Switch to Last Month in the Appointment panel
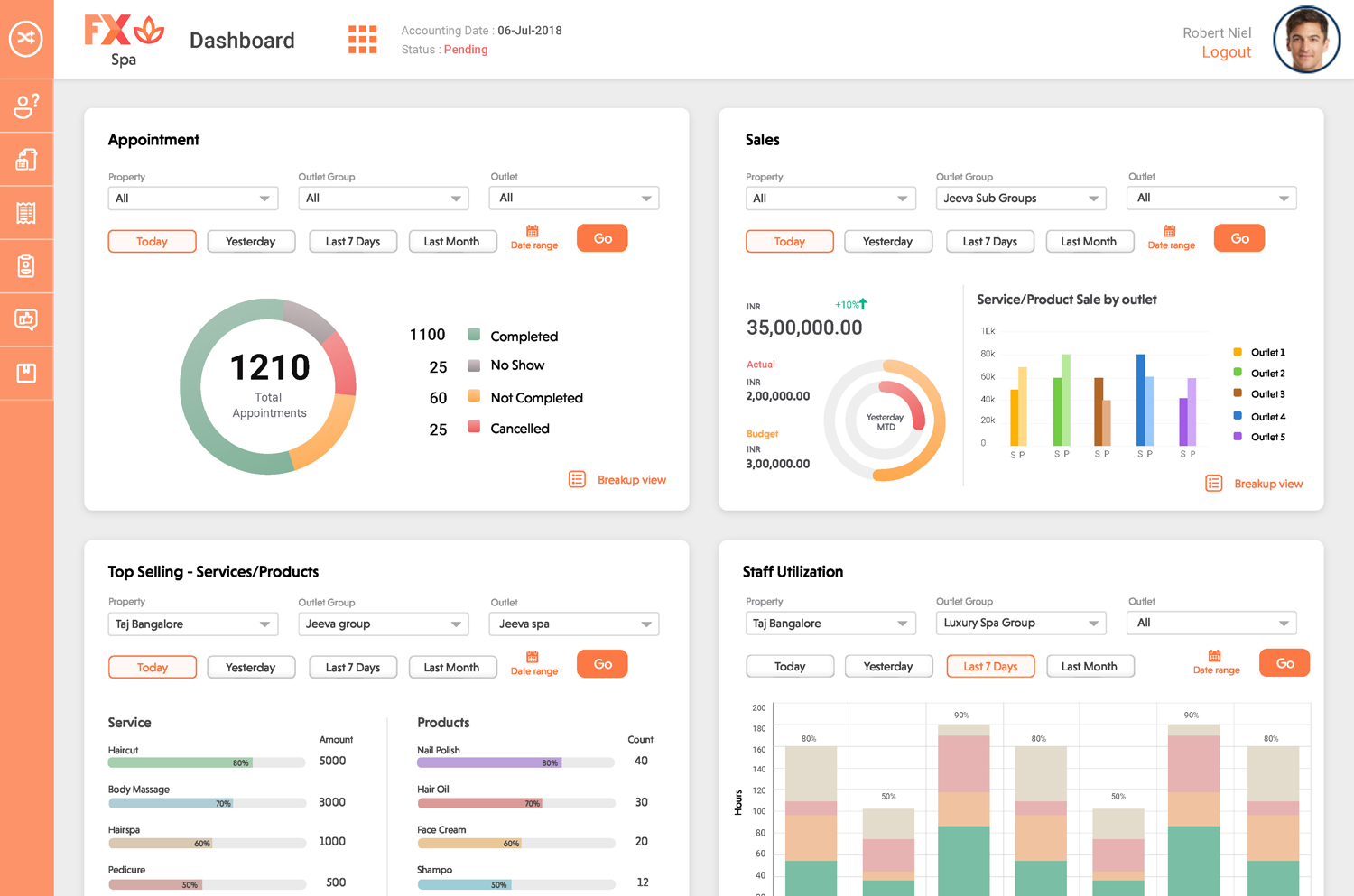The height and width of the screenshot is (896, 1354). (452, 241)
